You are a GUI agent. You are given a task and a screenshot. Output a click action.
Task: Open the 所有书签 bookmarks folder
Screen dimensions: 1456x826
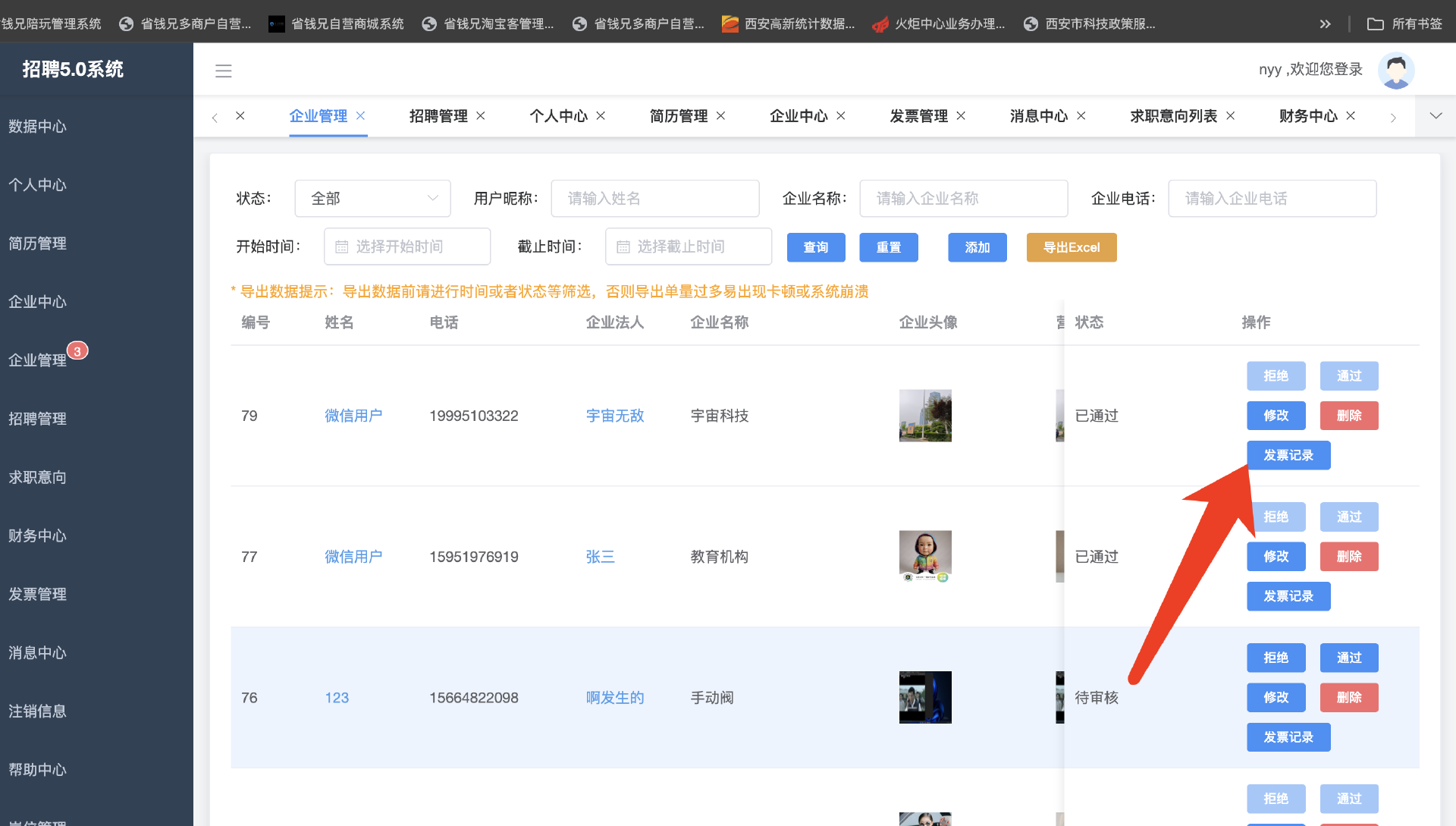1404,24
